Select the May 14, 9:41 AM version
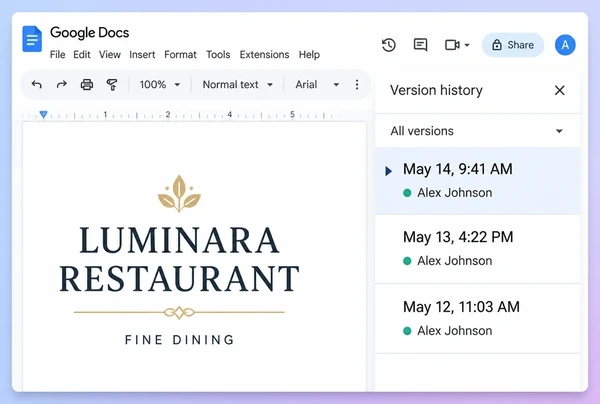 [x=477, y=181]
